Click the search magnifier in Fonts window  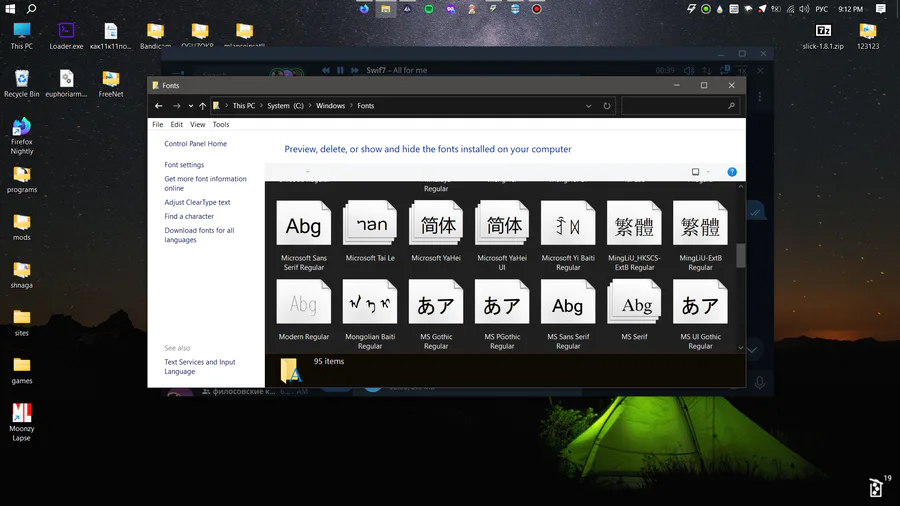point(731,106)
